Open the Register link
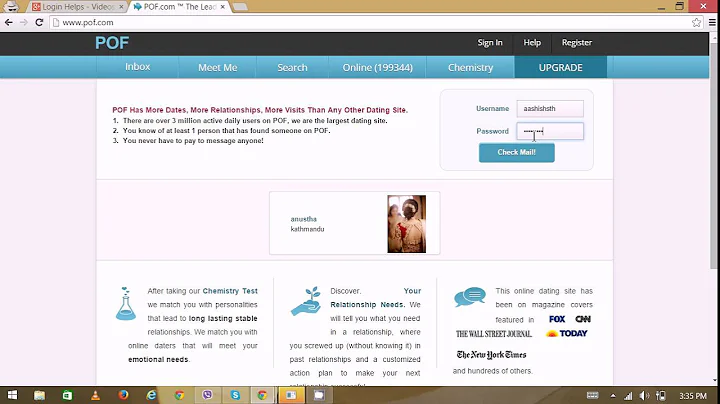 (576, 43)
